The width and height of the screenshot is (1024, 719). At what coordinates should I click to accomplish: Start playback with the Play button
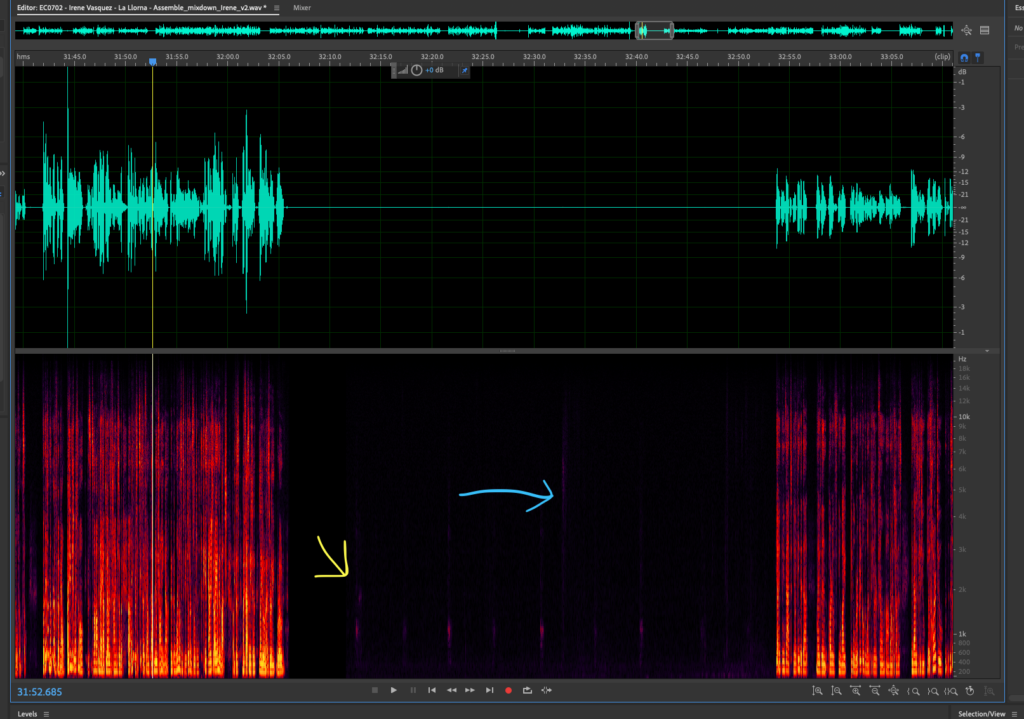393,690
